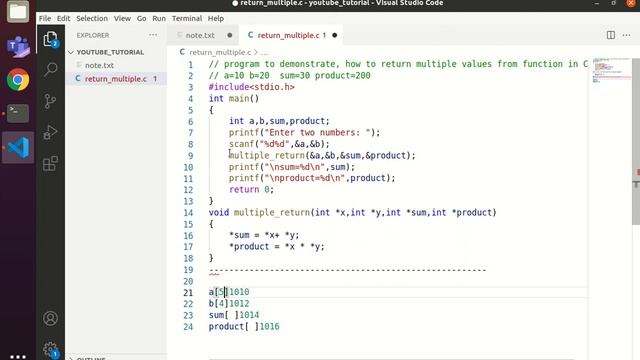The height and width of the screenshot is (360, 640).
Task: Click the Visual Studio Code dock icon
Action: 18,147
